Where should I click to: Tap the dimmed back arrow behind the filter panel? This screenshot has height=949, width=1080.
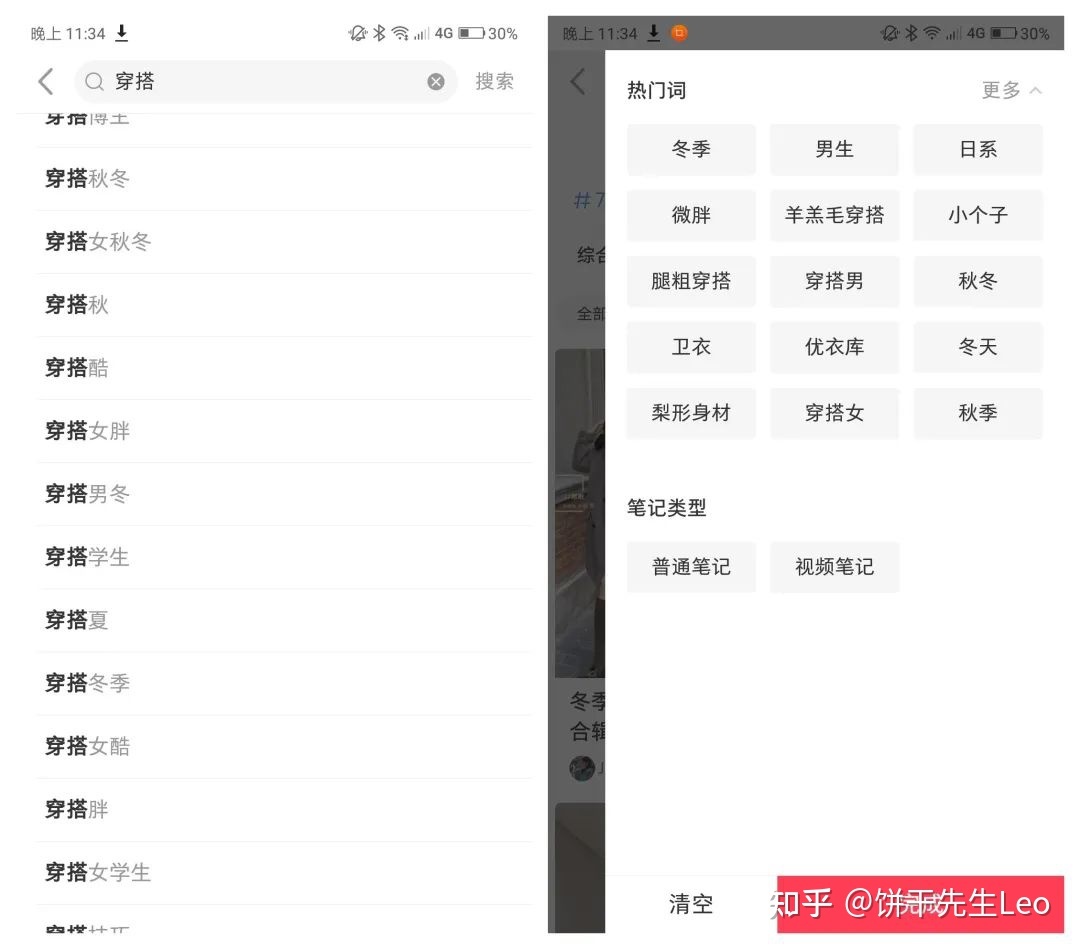(x=578, y=83)
